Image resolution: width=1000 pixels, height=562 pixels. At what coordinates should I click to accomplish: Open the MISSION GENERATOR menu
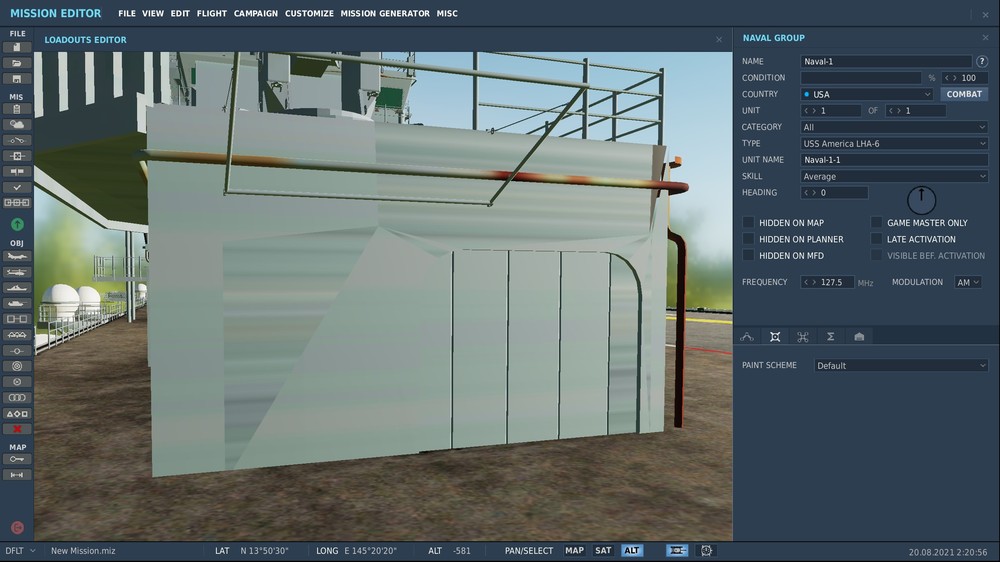click(385, 13)
